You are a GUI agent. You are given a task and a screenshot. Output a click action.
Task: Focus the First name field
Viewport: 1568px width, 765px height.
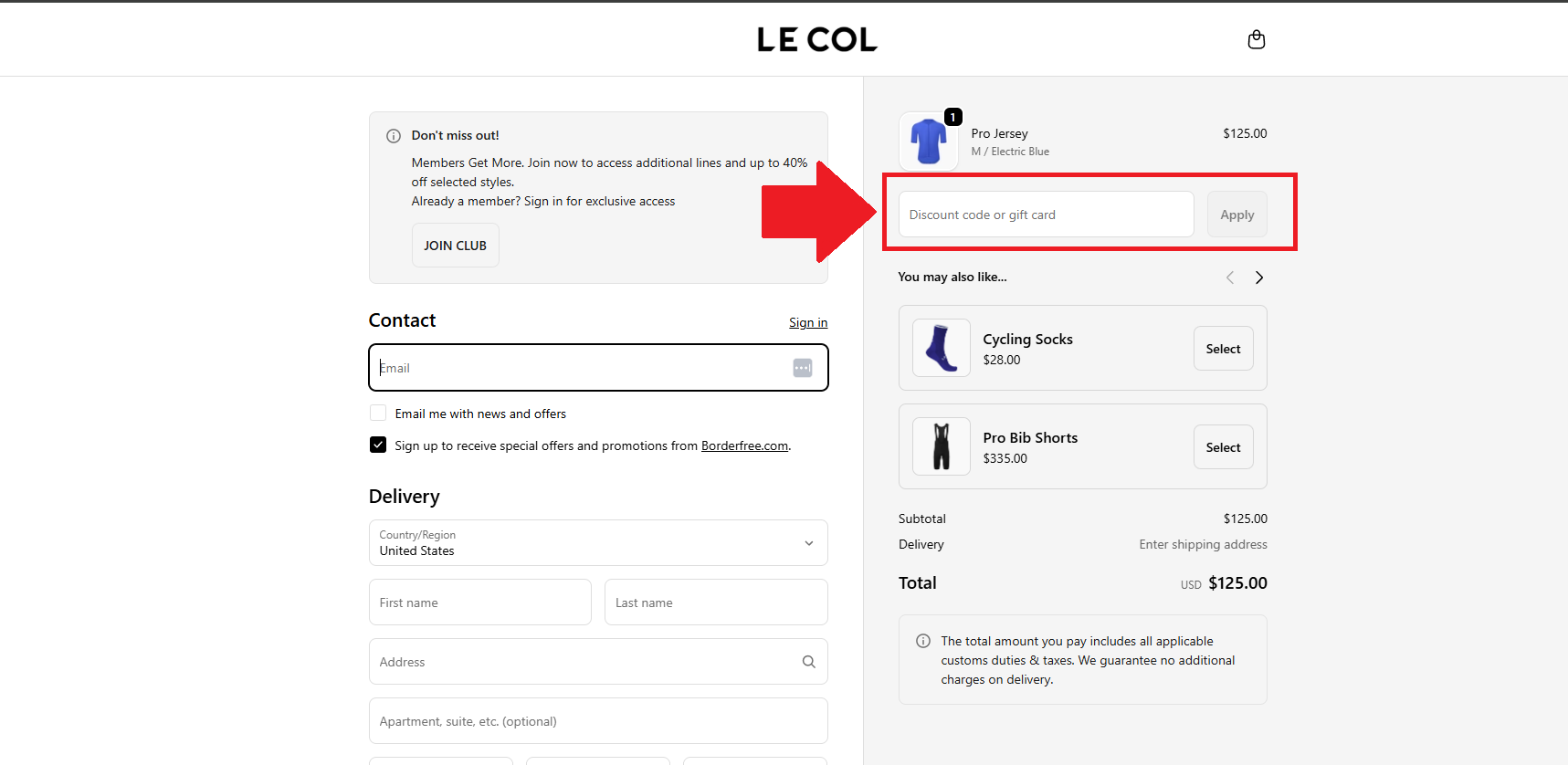pos(480,603)
